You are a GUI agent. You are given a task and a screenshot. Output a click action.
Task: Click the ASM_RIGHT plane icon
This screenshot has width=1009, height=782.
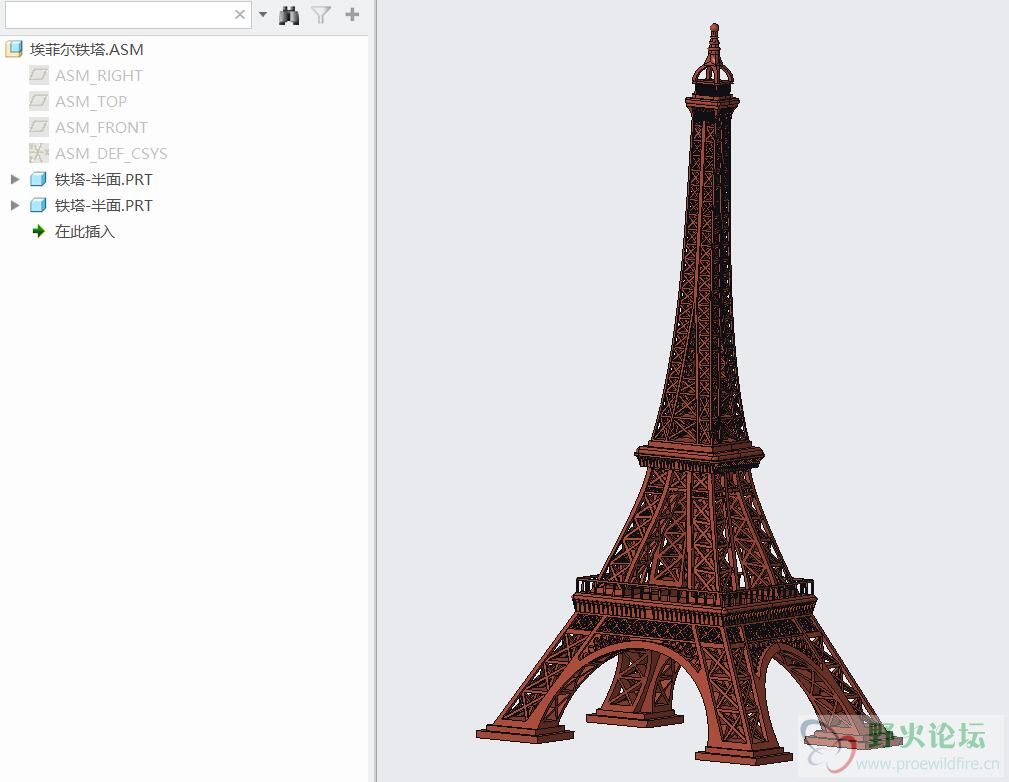(x=39, y=75)
